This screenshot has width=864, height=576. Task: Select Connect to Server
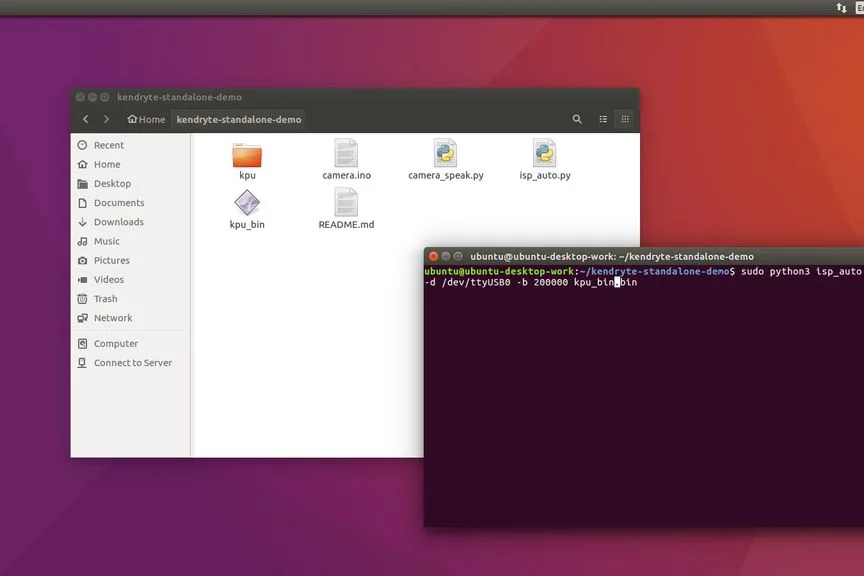[x=131, y=363]
